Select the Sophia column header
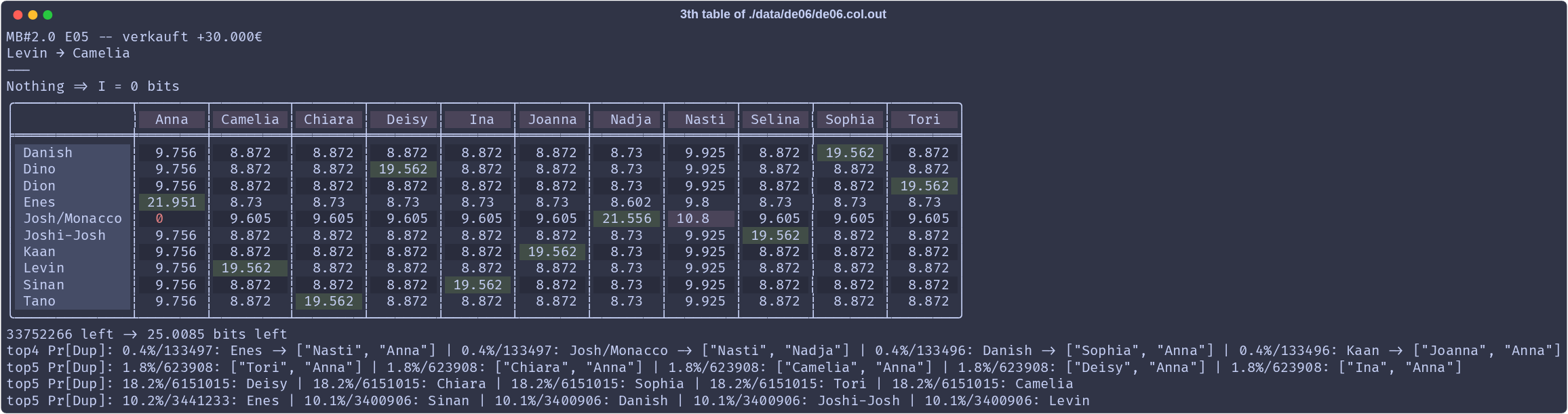This screenshot has height=414, width=1568. (x=850, y=119)
